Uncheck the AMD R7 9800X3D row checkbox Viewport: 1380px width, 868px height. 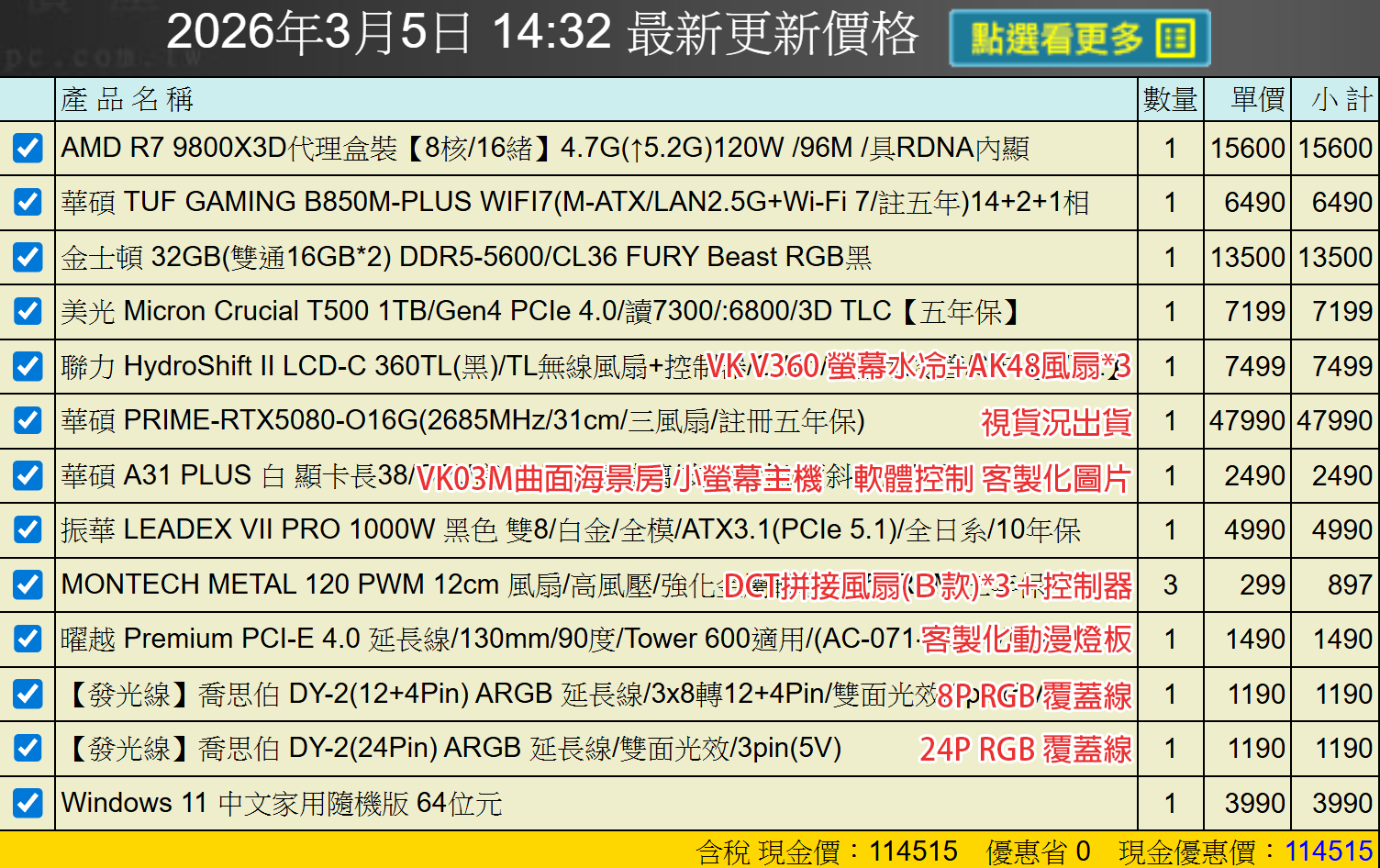pos(28,148)
